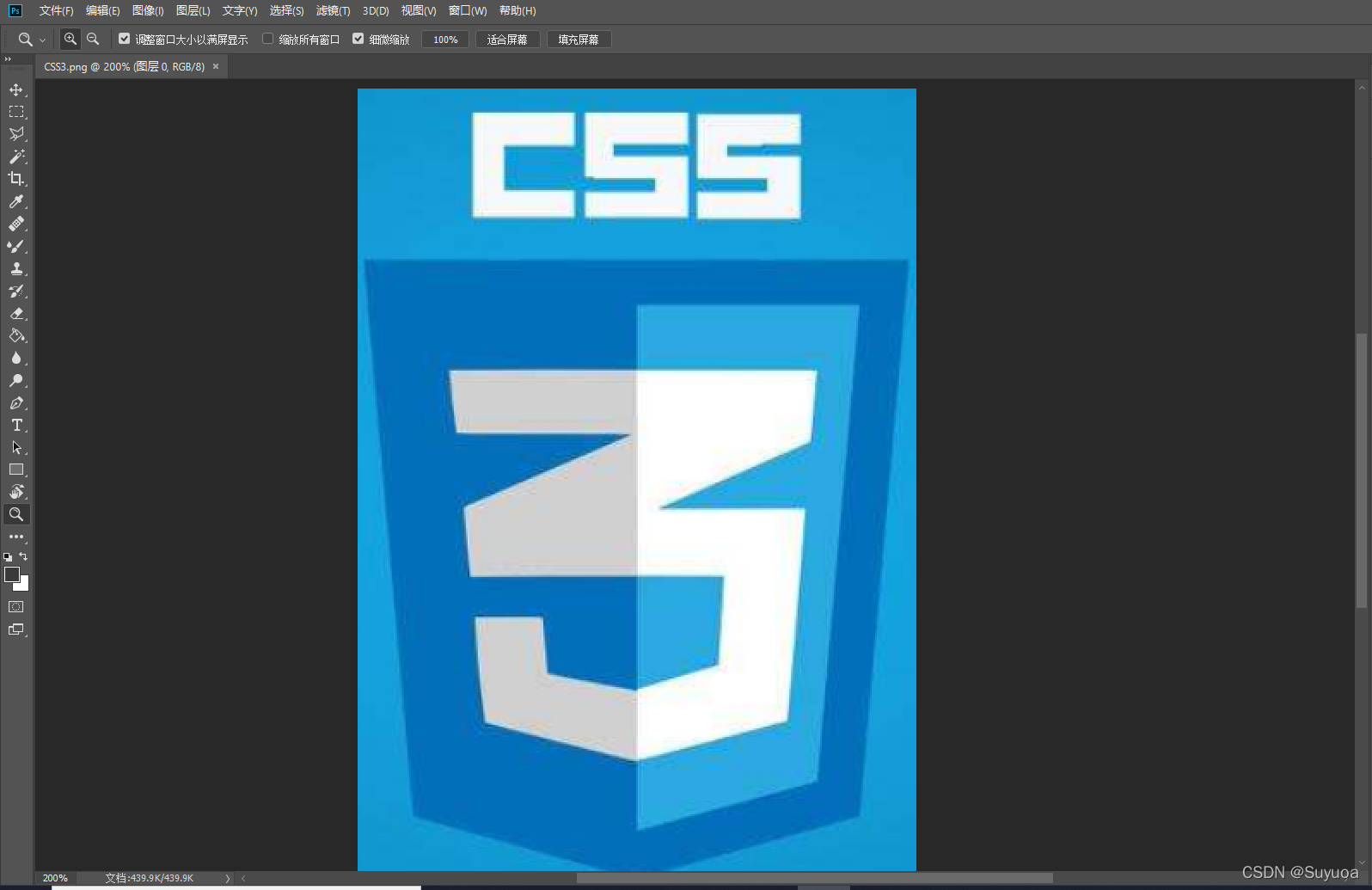
Task: Select the Dodge tool
Action: tap(16, 380)
